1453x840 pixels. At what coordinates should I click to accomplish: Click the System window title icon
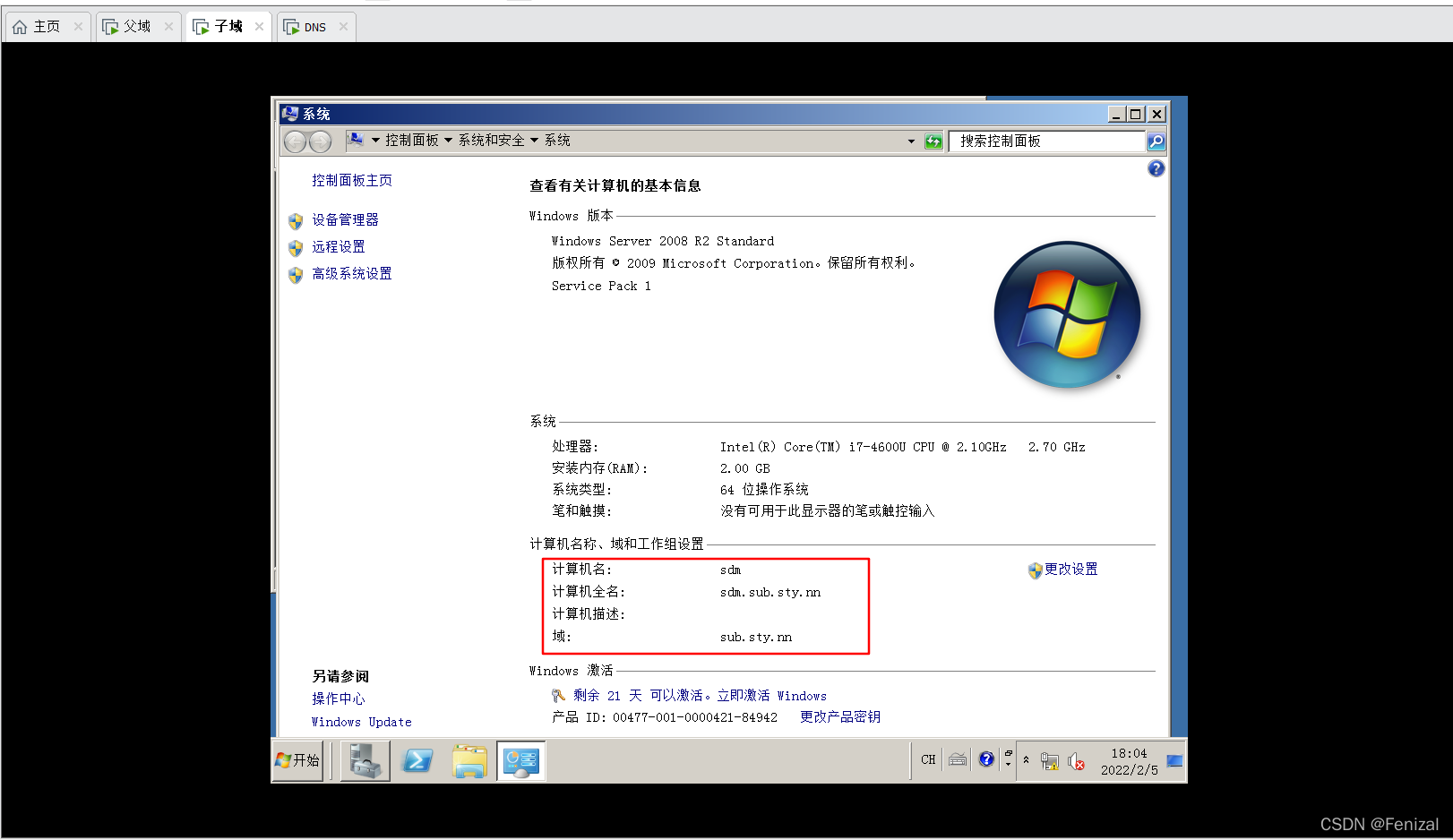click(289, 114)
